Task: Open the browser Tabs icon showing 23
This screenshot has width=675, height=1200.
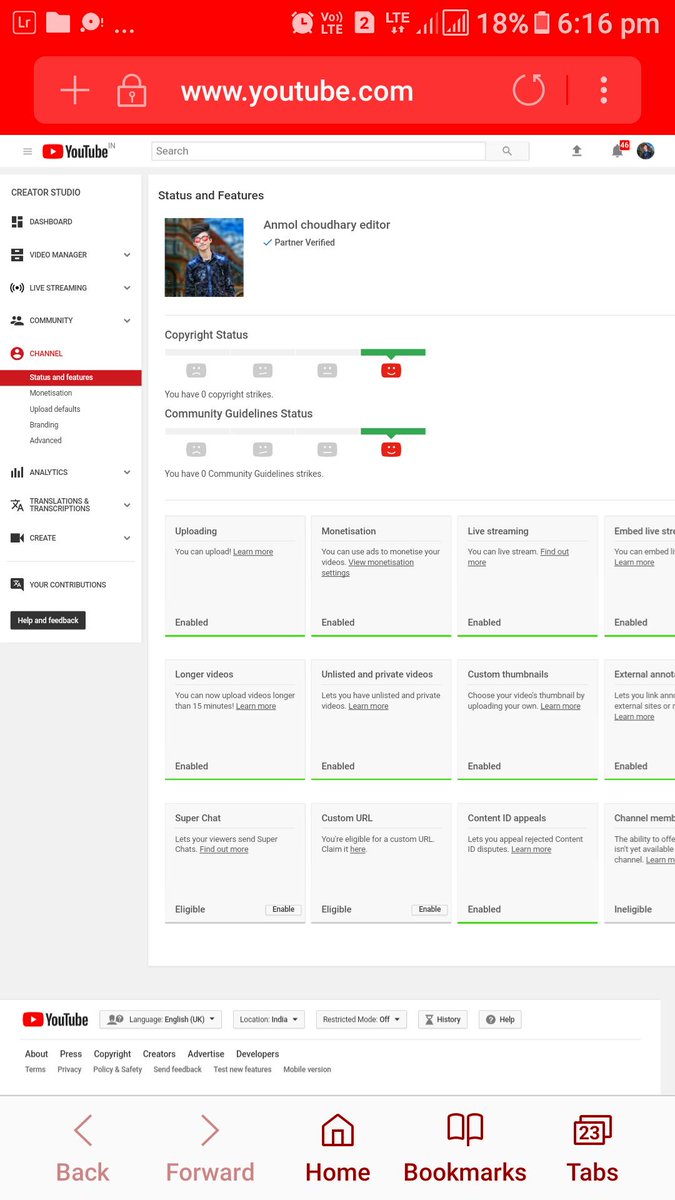Action: tap(592, 1130)
